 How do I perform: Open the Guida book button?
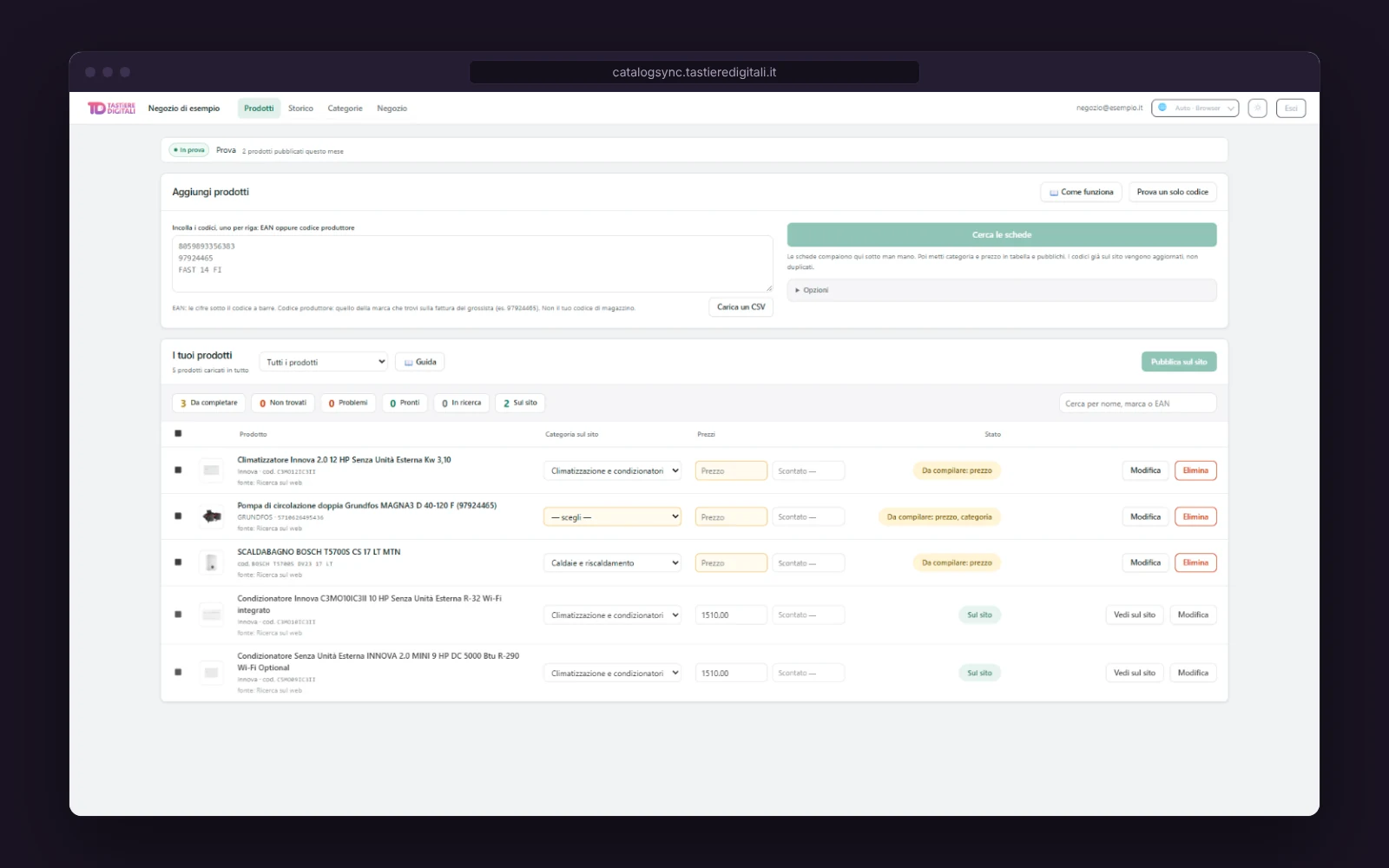(420, 362)
